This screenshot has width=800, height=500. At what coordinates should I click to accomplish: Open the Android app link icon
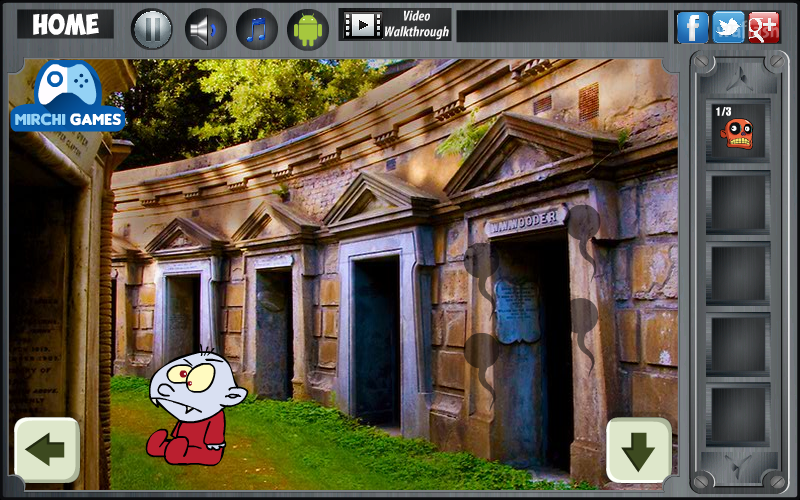(308, 29)
